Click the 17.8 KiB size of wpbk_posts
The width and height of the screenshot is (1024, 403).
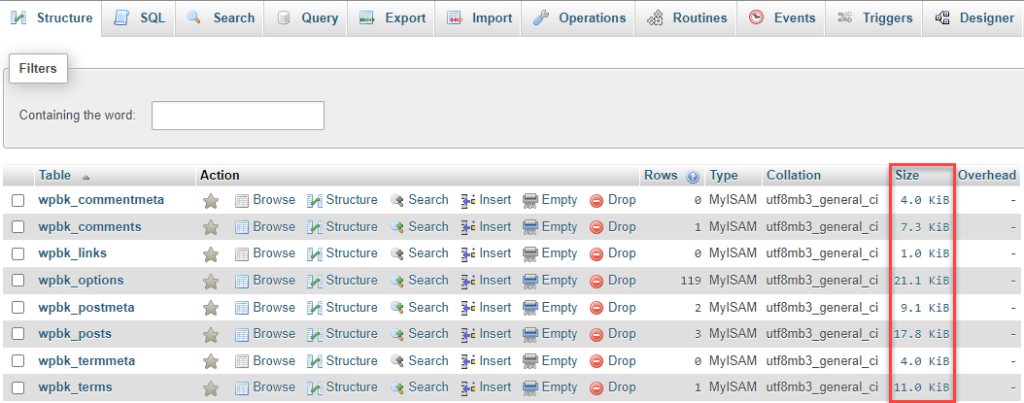click(x=921, y=334)
